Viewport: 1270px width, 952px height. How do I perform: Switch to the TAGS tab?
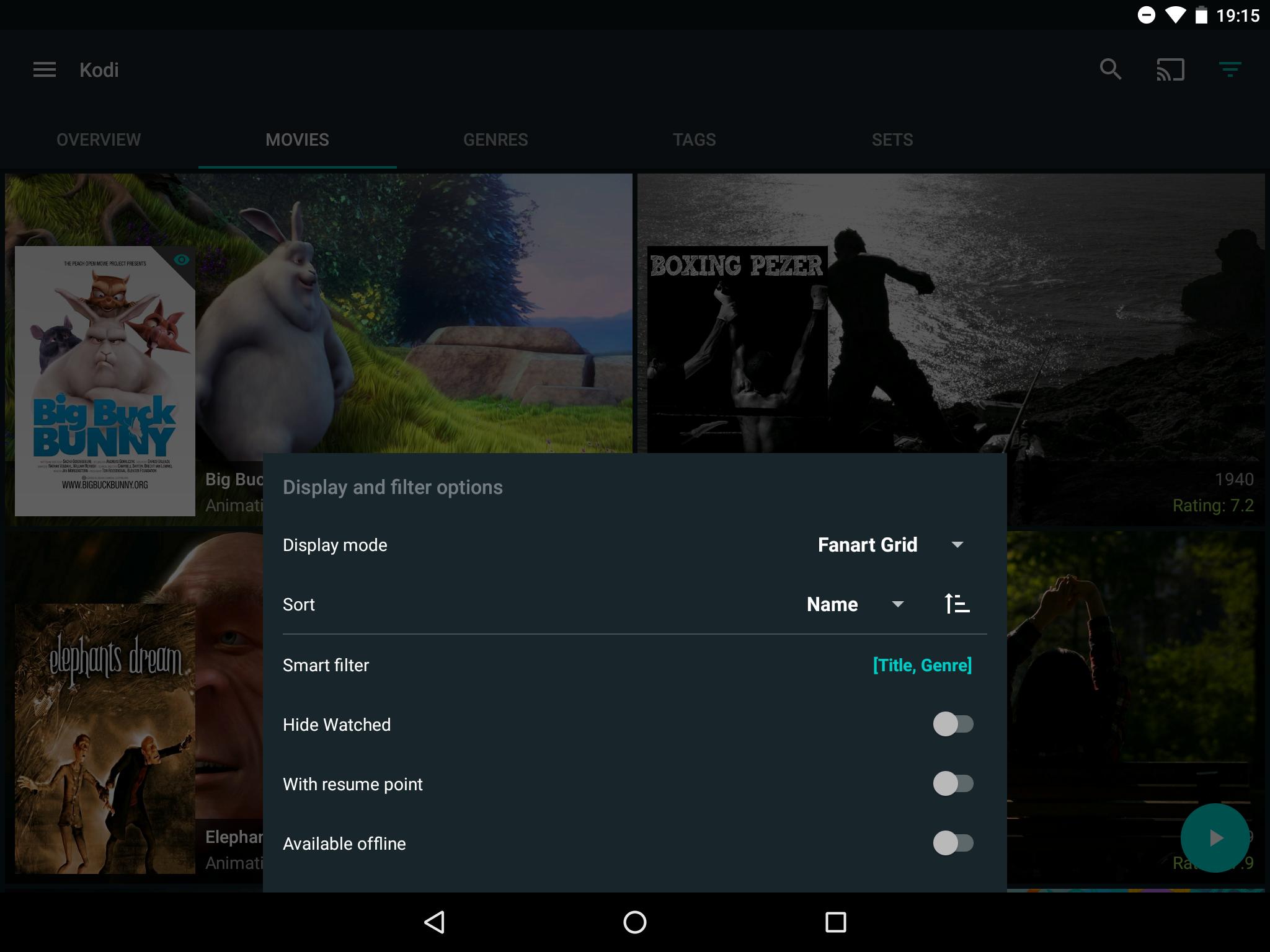pyautogui.click(x=694, y=139)
